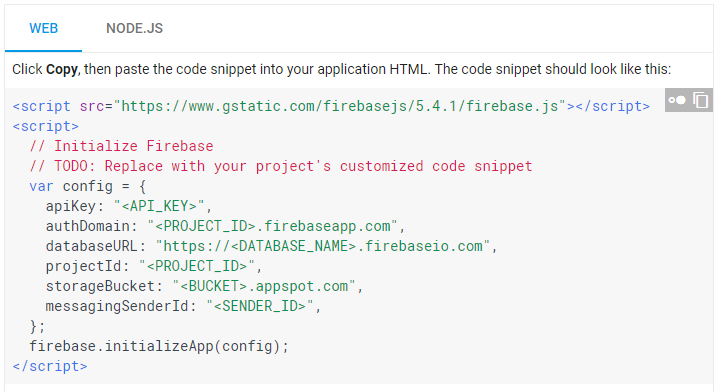
Task: Switch to the NODE.JS tab
Action: [135, 28]
